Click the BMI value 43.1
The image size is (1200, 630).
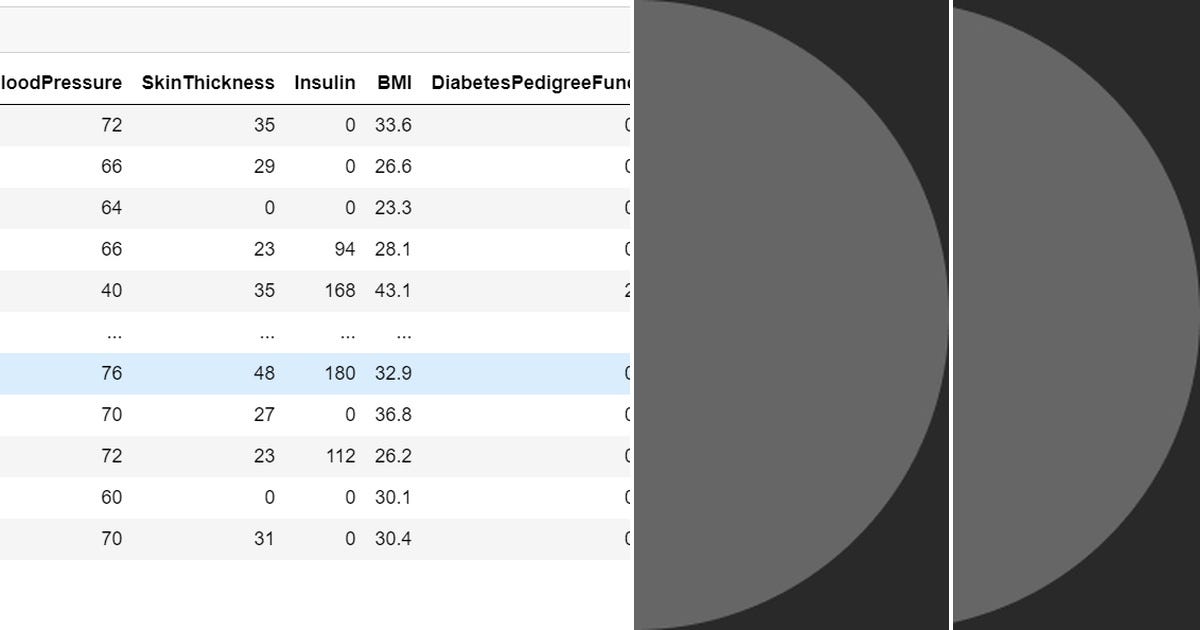point(393,290)
